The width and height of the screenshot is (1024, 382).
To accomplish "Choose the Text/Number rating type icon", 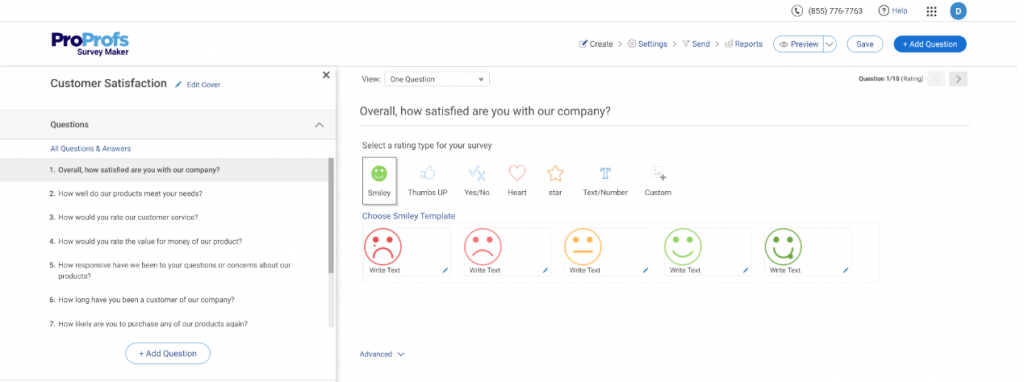I will pos(605,173).
